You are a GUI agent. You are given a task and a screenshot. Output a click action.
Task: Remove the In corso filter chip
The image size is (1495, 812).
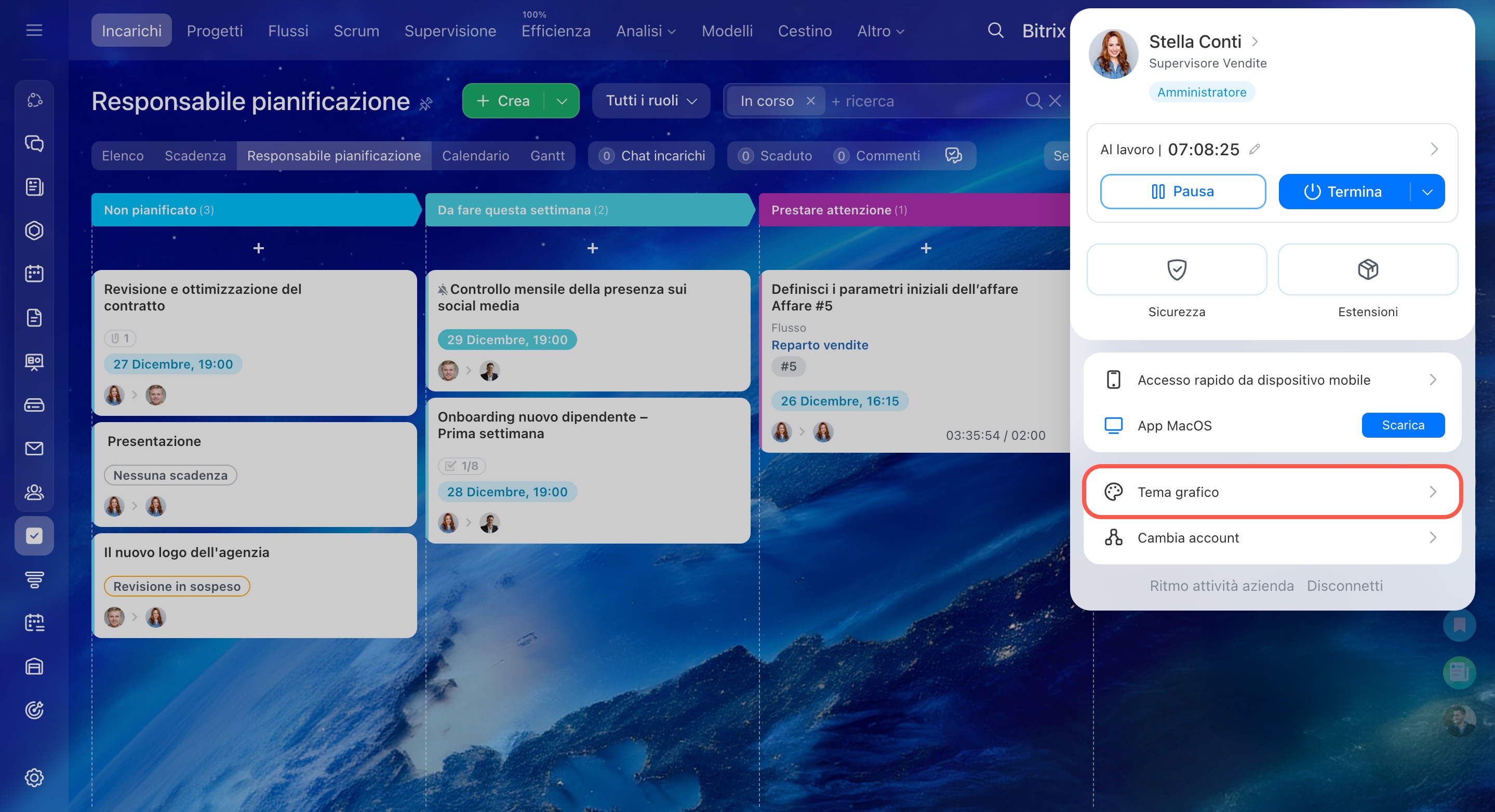(x=811, y=101)
